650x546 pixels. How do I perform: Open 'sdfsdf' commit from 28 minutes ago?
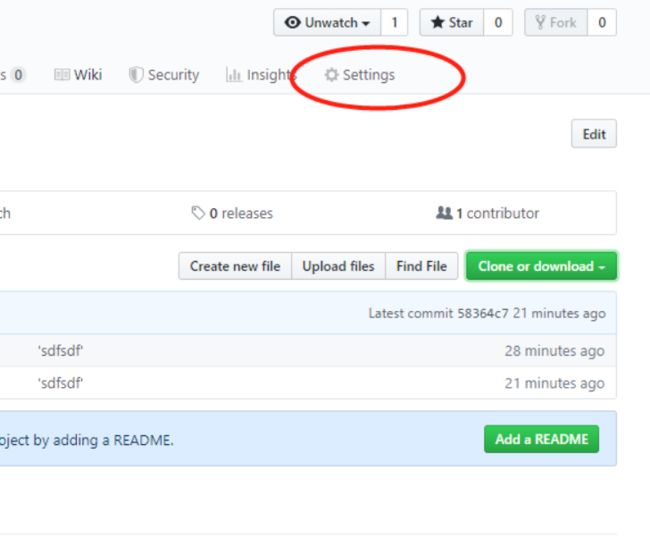click(61, 351)
